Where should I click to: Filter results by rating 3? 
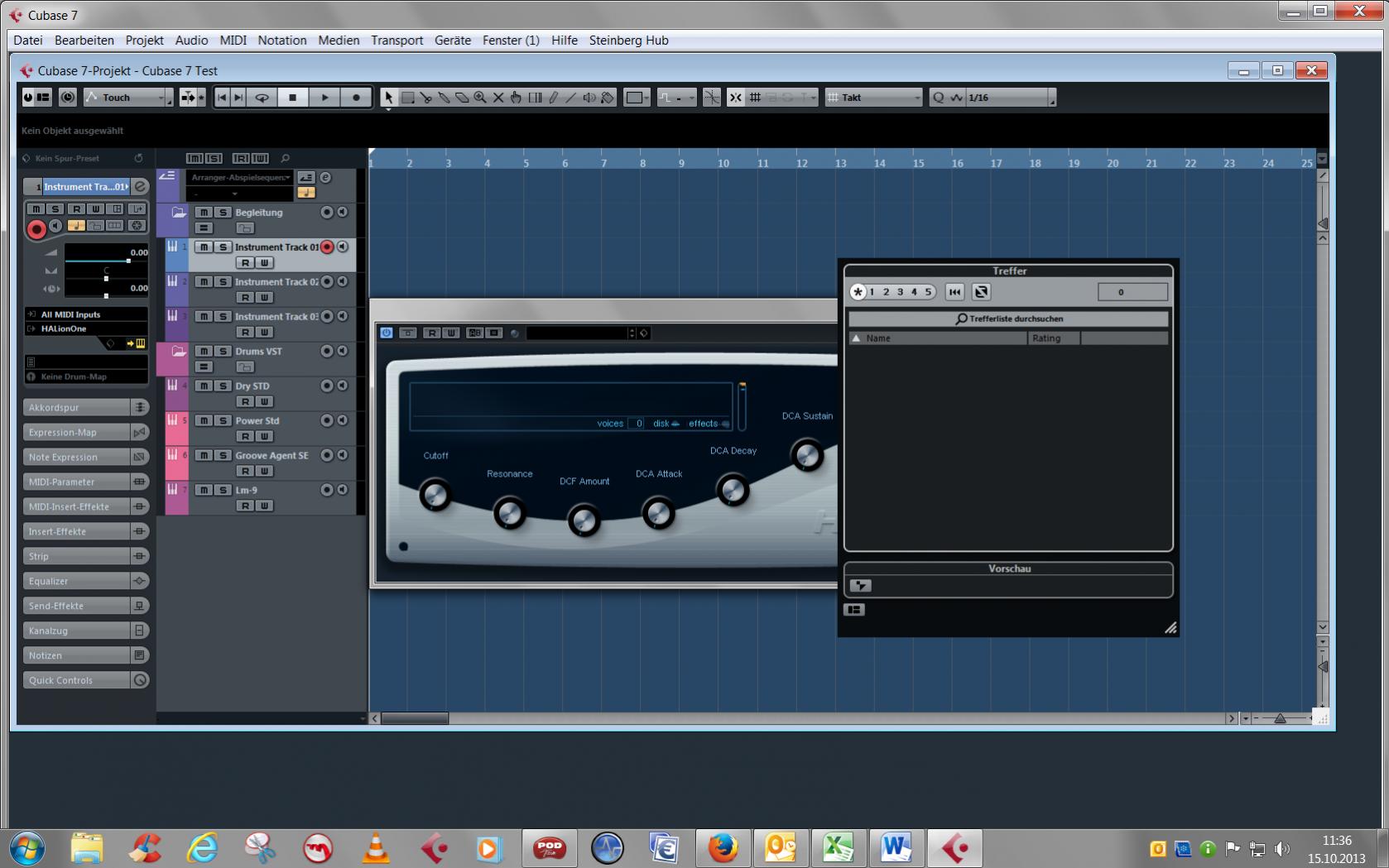[900, 292]
